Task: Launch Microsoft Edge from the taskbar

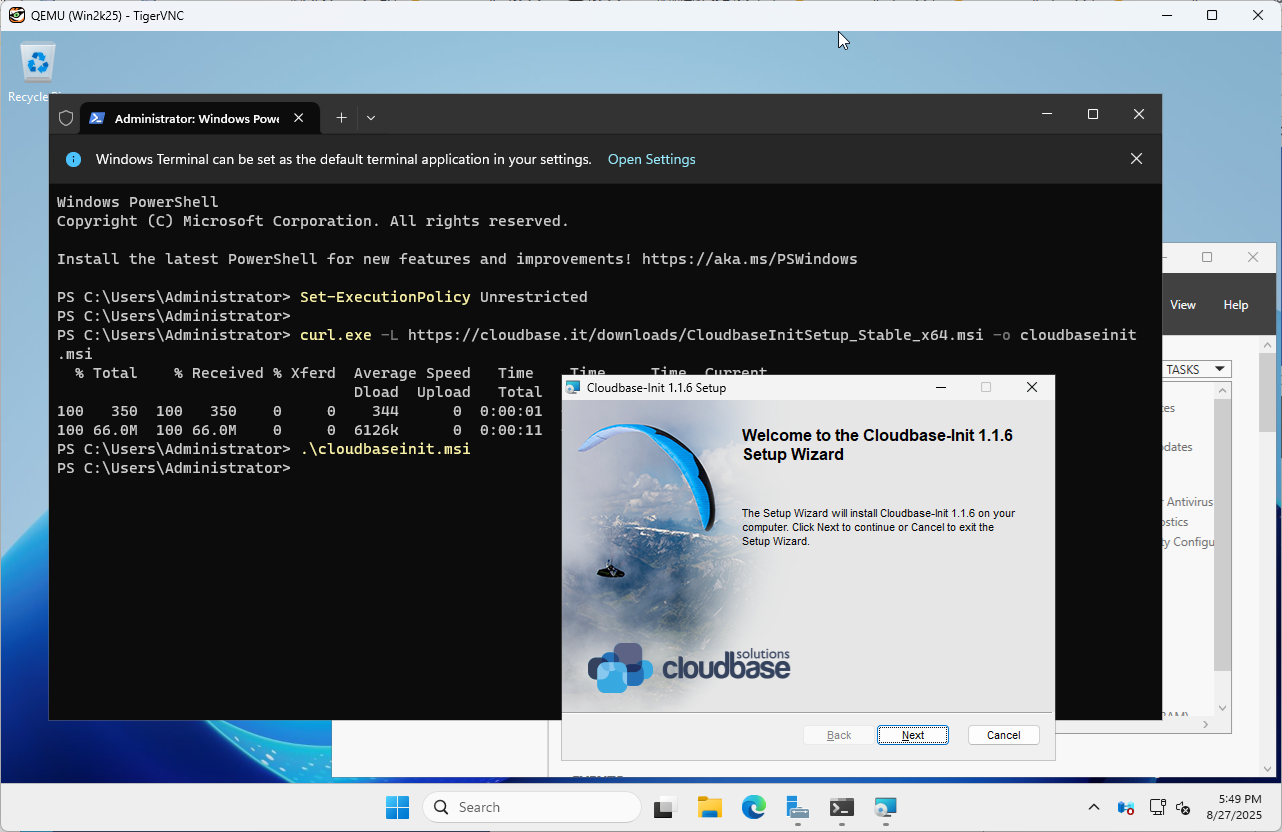Action: (x=753, y=807)
